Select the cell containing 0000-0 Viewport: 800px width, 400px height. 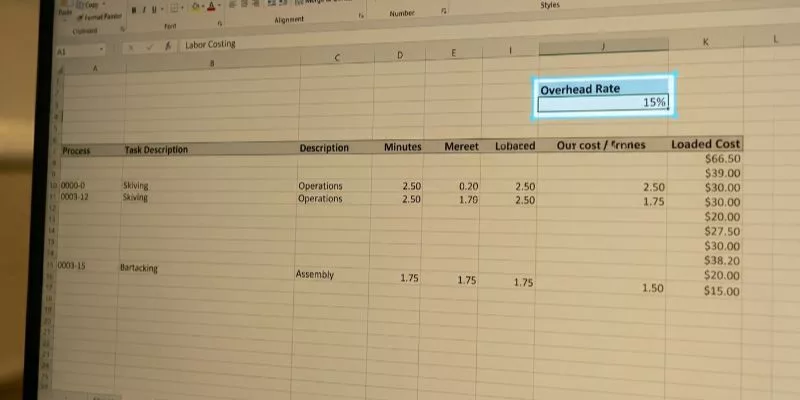(90, 186)
